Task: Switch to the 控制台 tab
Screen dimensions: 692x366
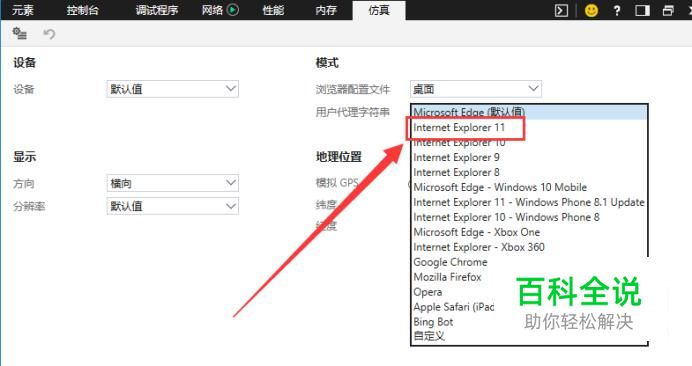Action: [83, 10]
